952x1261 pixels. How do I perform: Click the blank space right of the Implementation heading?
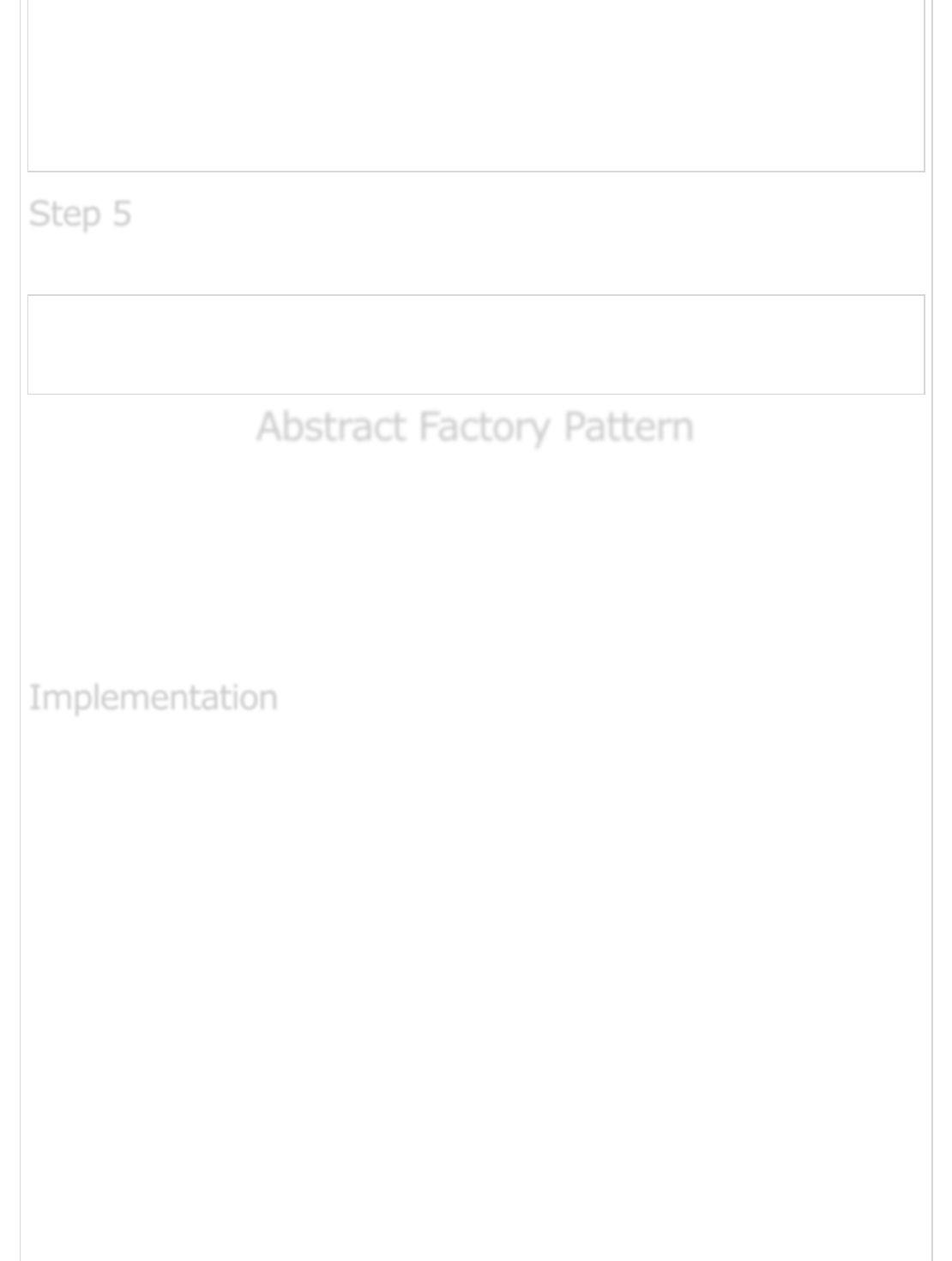(600, 697)
